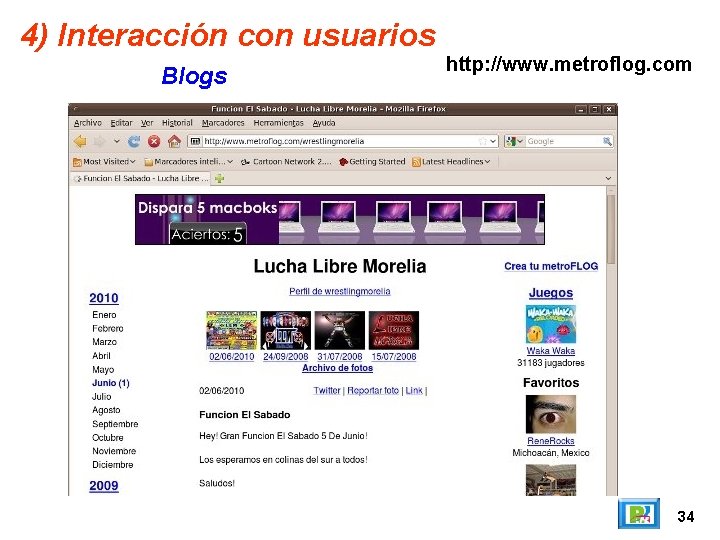Open the Cartoon Network bookmark
The width and height of the screenshot is (720, 540).
click(286, 162)
